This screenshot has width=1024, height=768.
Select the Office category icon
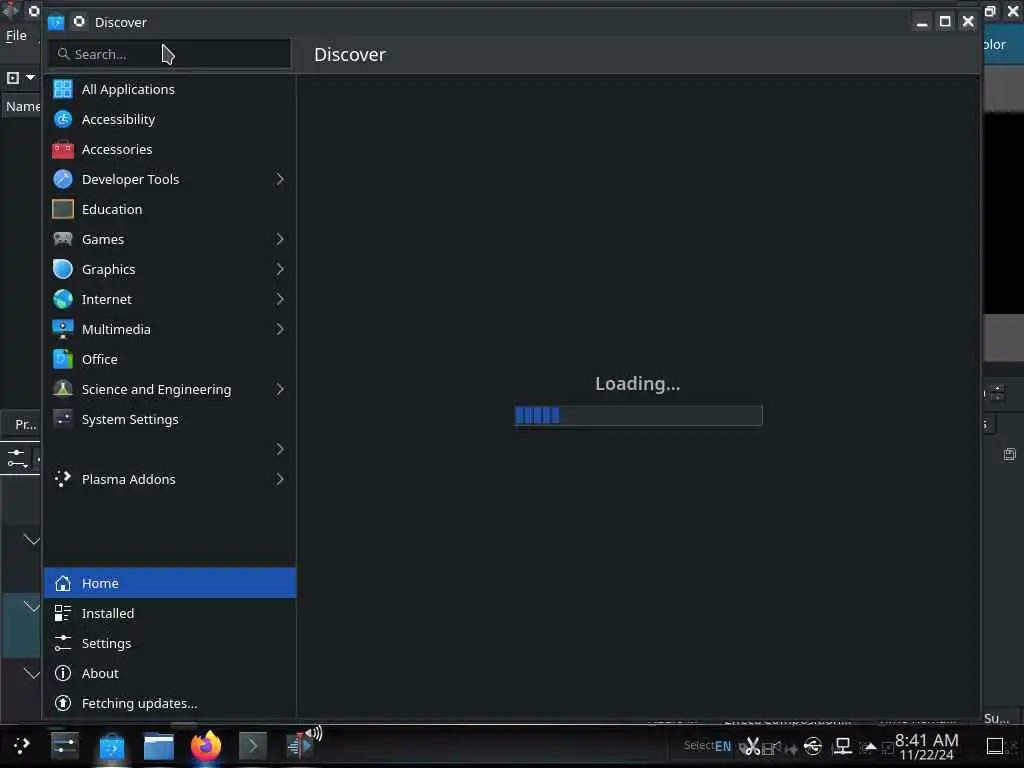point(63,359)
